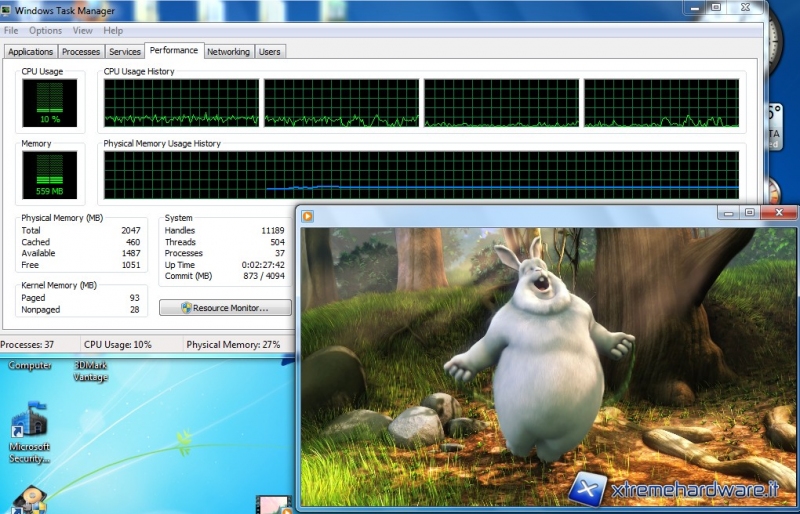Click the video file thumbnail on desktop
This screenshot has height=514, width=800.
[270, 504]
